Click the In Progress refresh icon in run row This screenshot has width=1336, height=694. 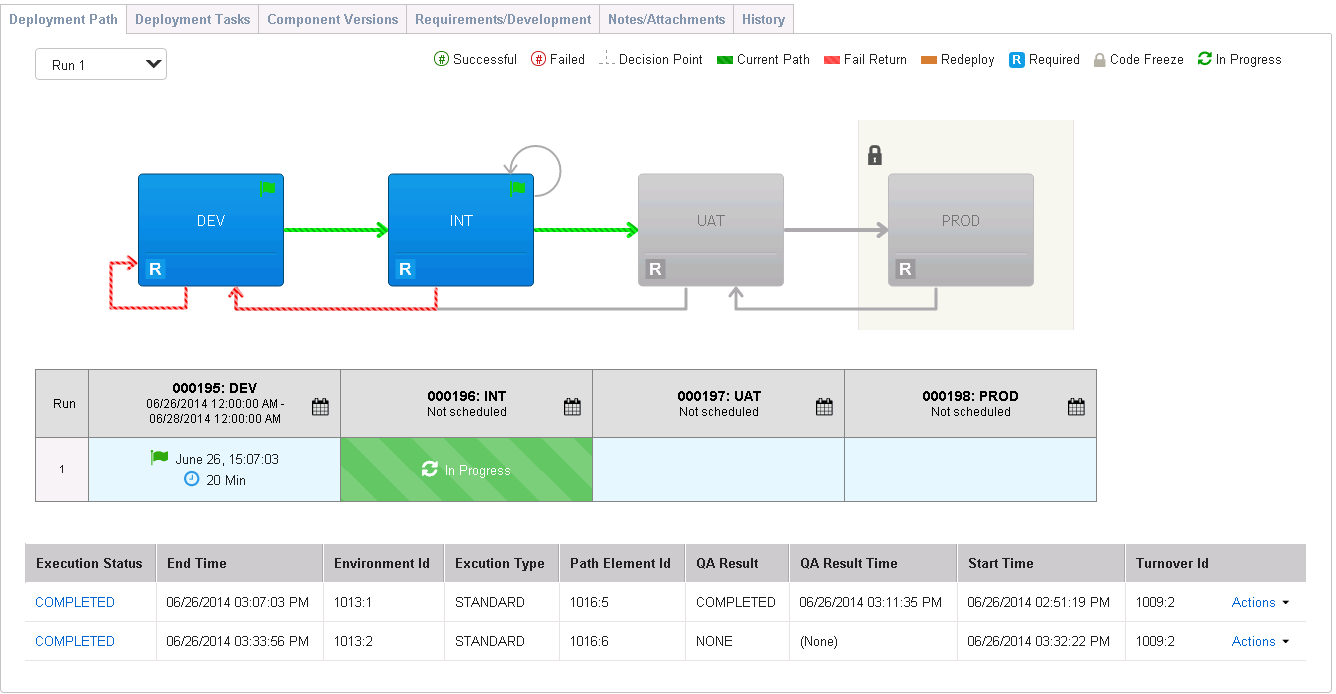(430, 469)
